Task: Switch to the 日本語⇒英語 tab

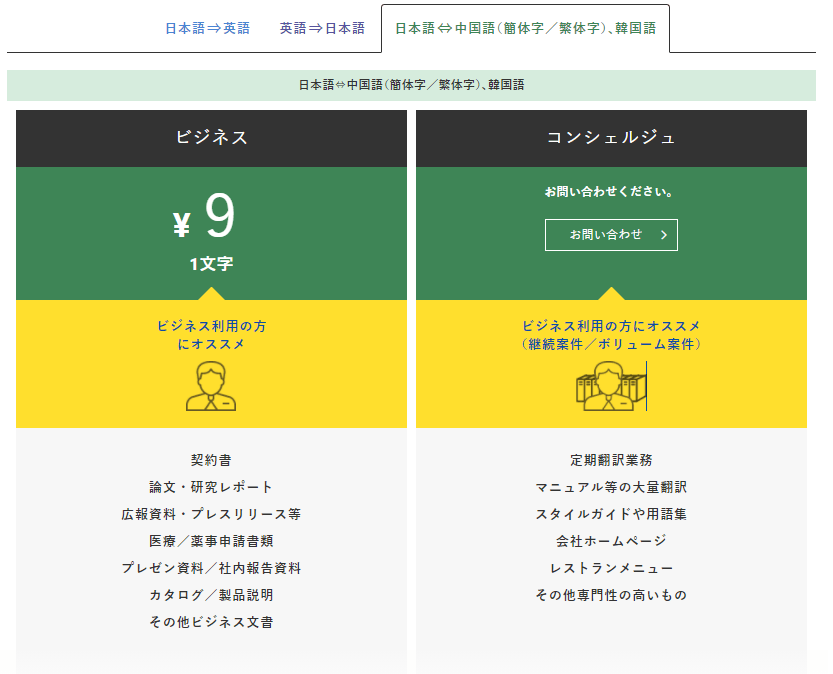Action: (x=207, y=28)
